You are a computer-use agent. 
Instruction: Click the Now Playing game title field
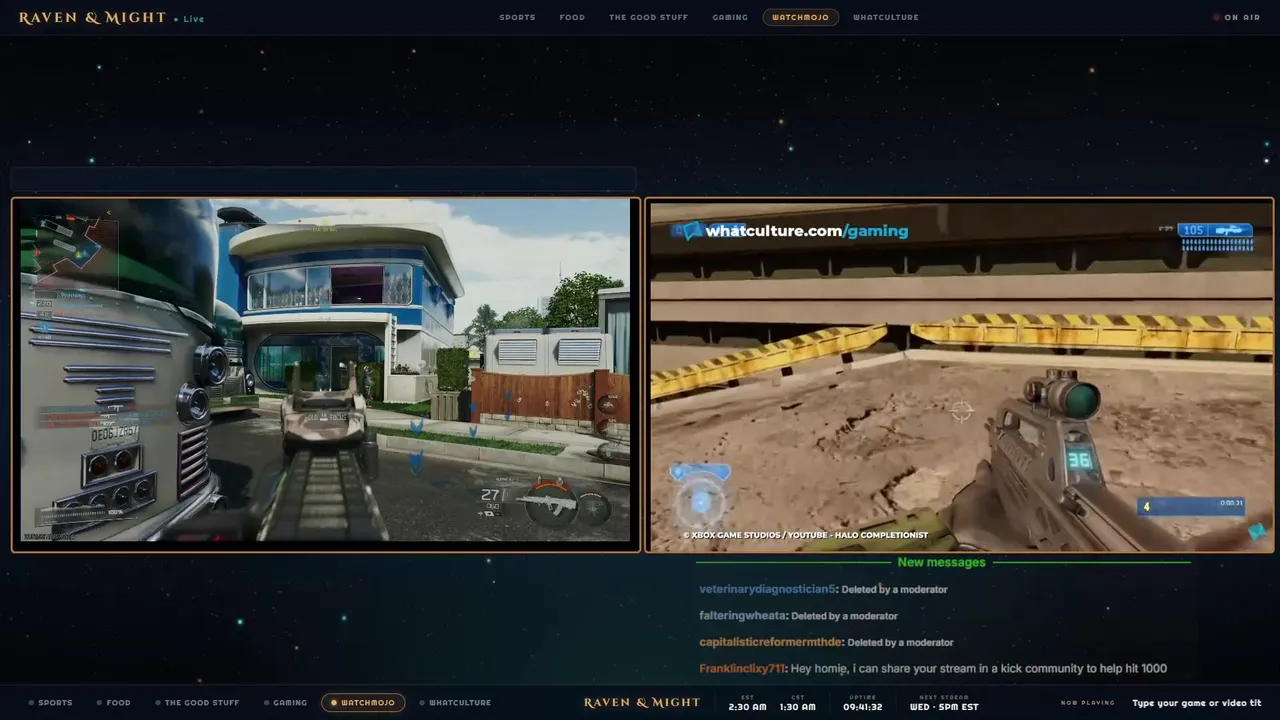tap(1196, 703)
